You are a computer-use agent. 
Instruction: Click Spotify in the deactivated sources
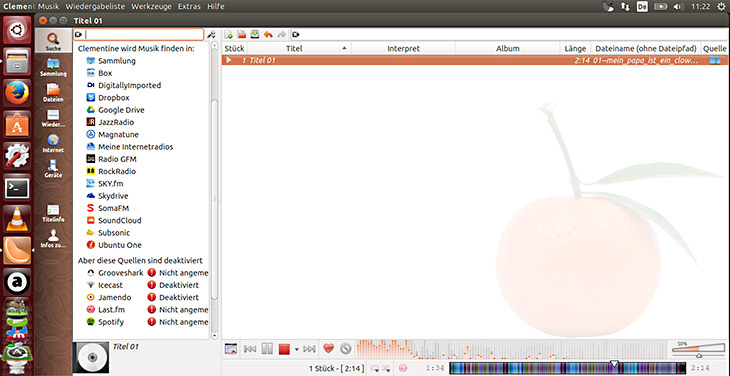pyautogui.click(x=105, y=322)
